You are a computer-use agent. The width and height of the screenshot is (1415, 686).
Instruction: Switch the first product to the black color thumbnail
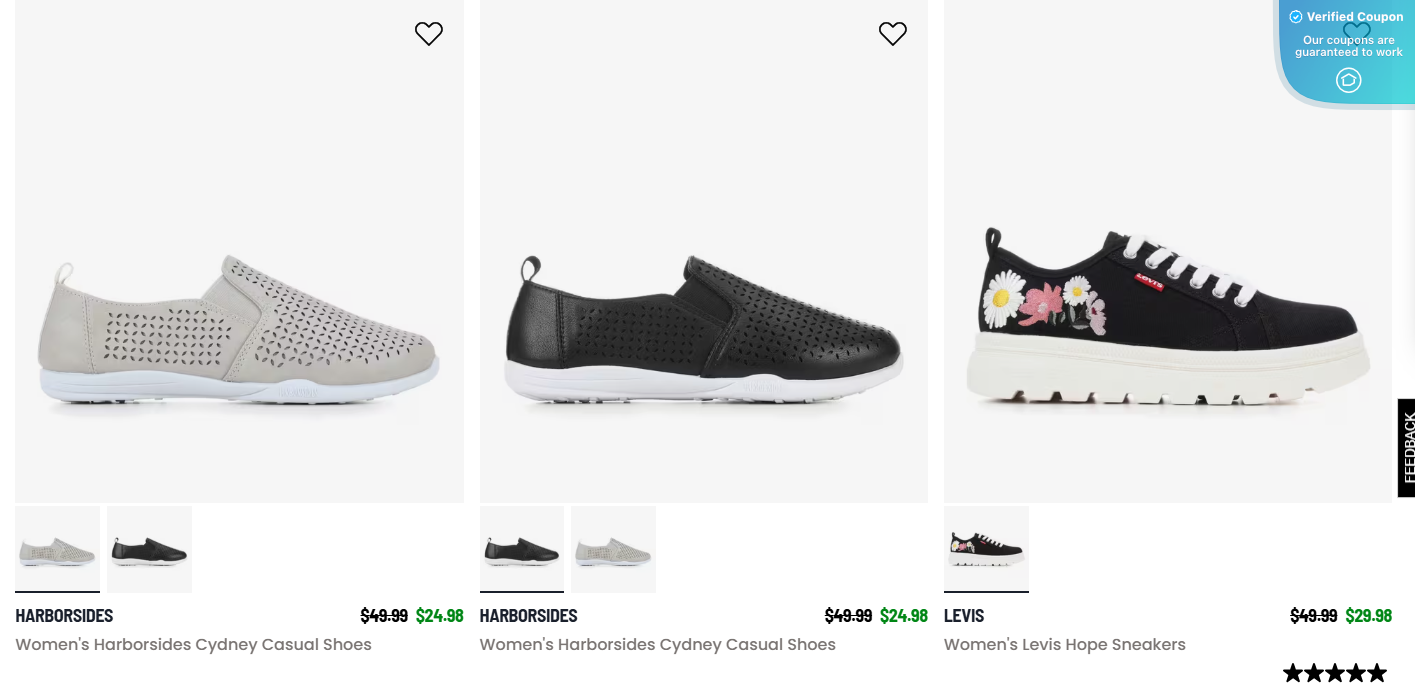coord(150,549)
